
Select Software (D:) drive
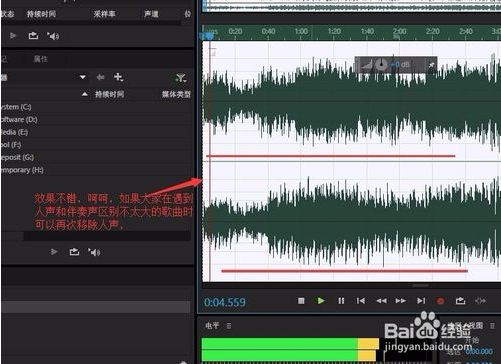click(x=19, y=119)
